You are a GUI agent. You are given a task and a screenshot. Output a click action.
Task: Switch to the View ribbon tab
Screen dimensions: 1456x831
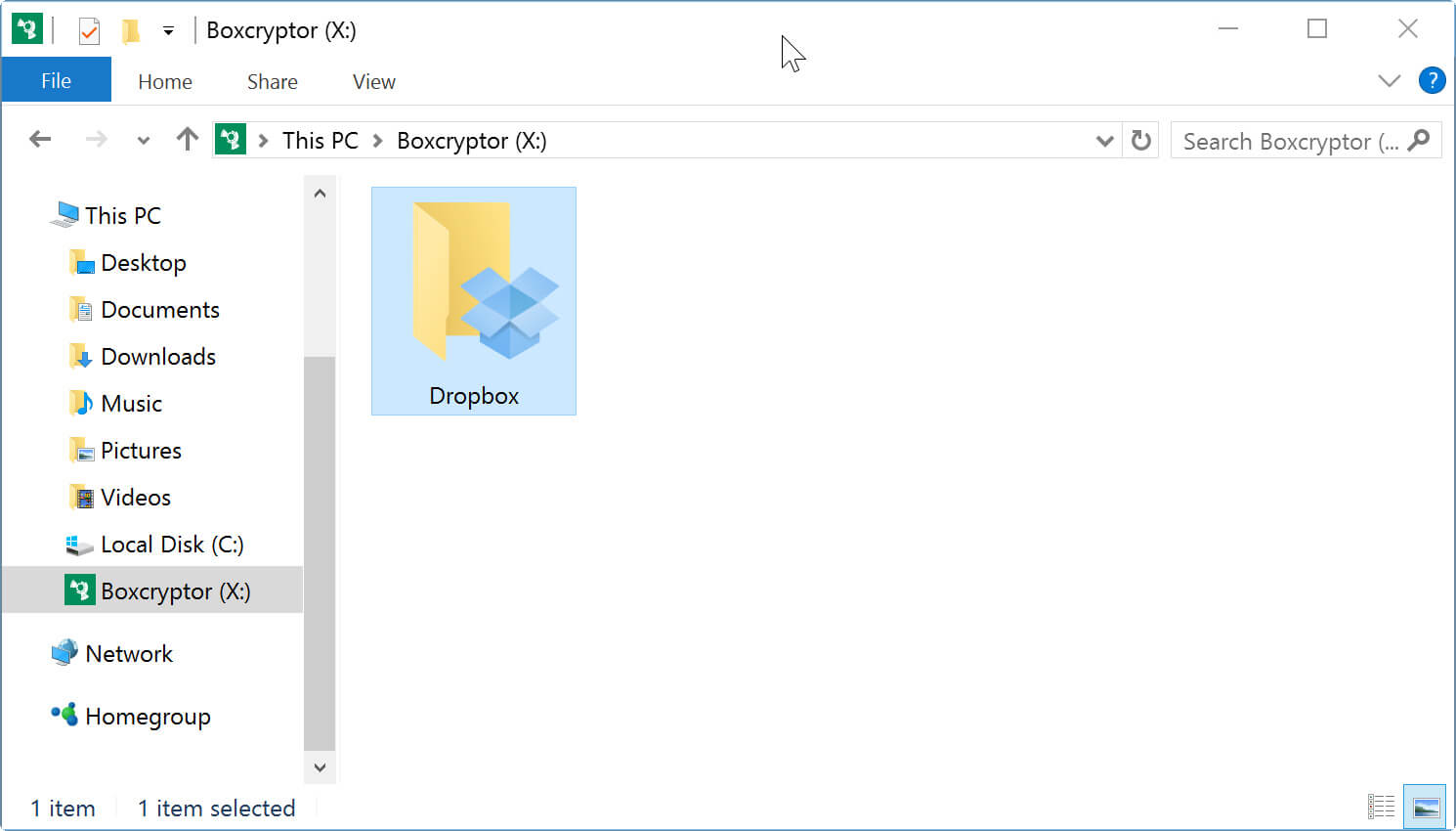coord(373,82)
